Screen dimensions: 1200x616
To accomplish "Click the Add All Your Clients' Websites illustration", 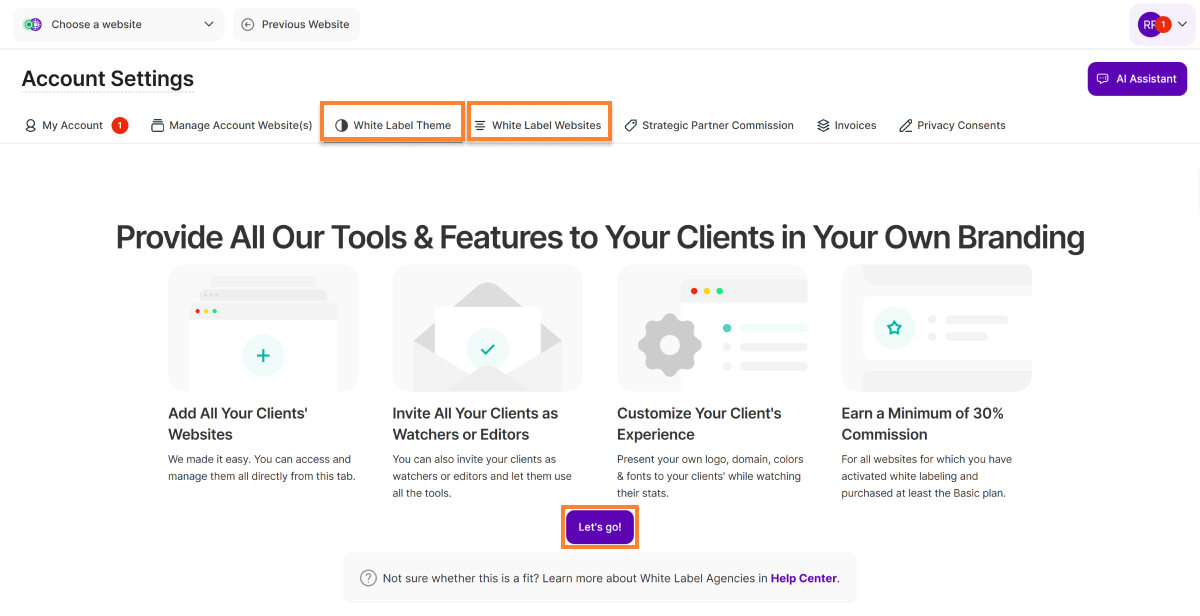I will (x=263, y=328).
